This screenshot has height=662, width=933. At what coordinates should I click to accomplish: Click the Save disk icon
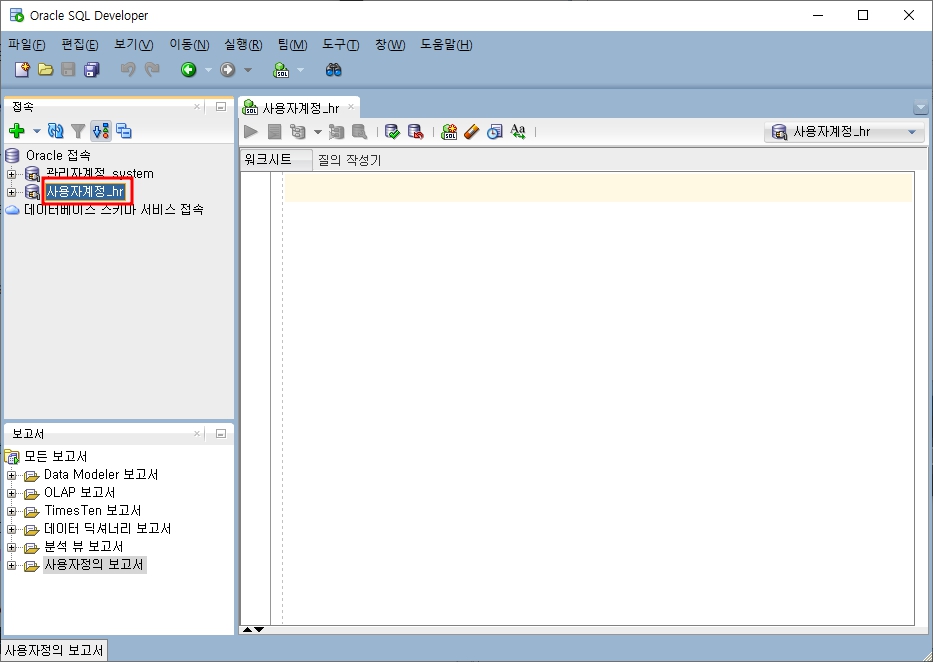coord(68,70)
